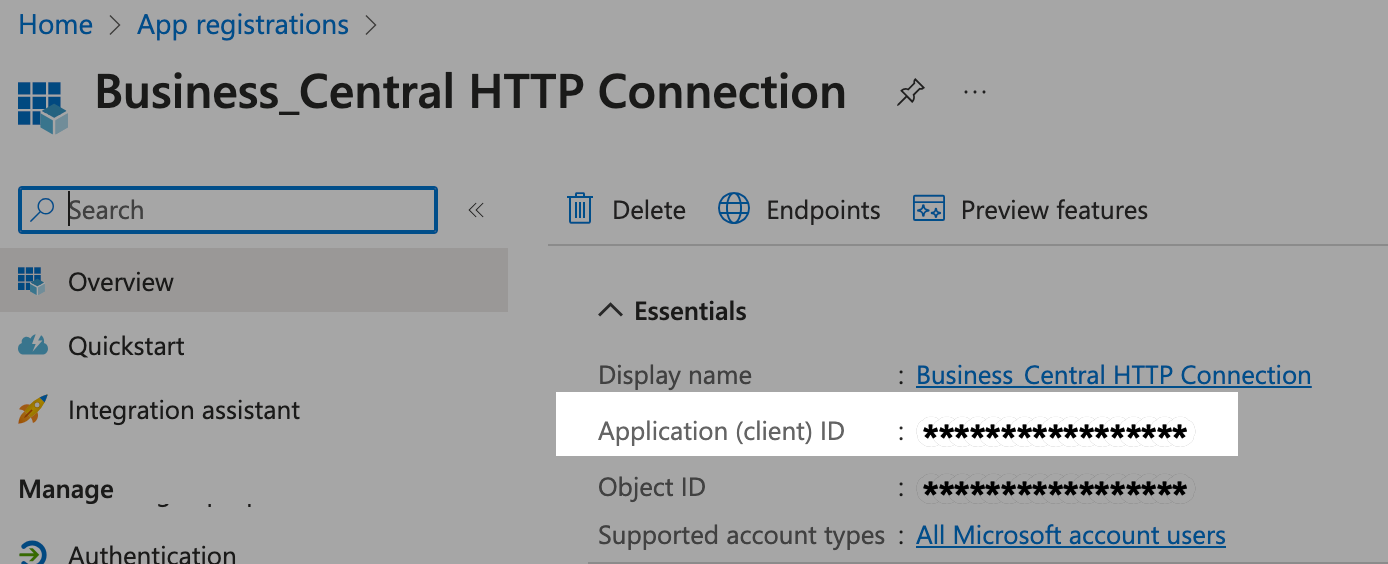
Task: Click the Integration assistant rocket icon
Action: tap(33, 410)
